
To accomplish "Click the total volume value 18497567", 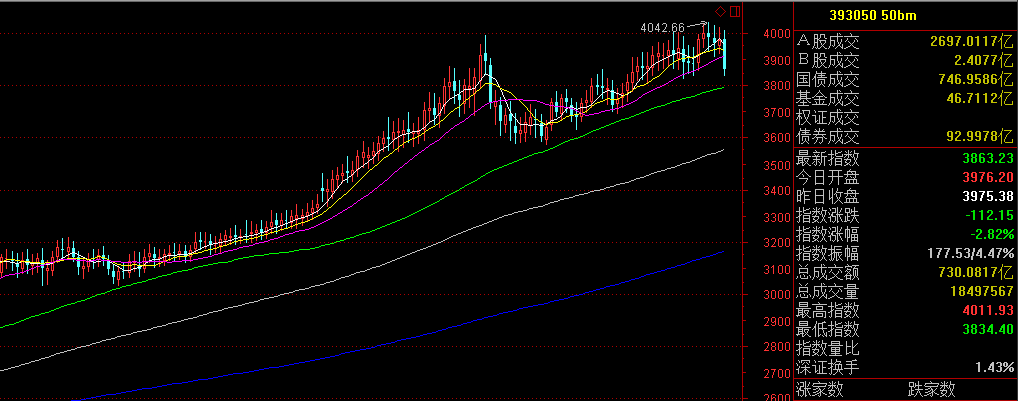I will point(980,291).
